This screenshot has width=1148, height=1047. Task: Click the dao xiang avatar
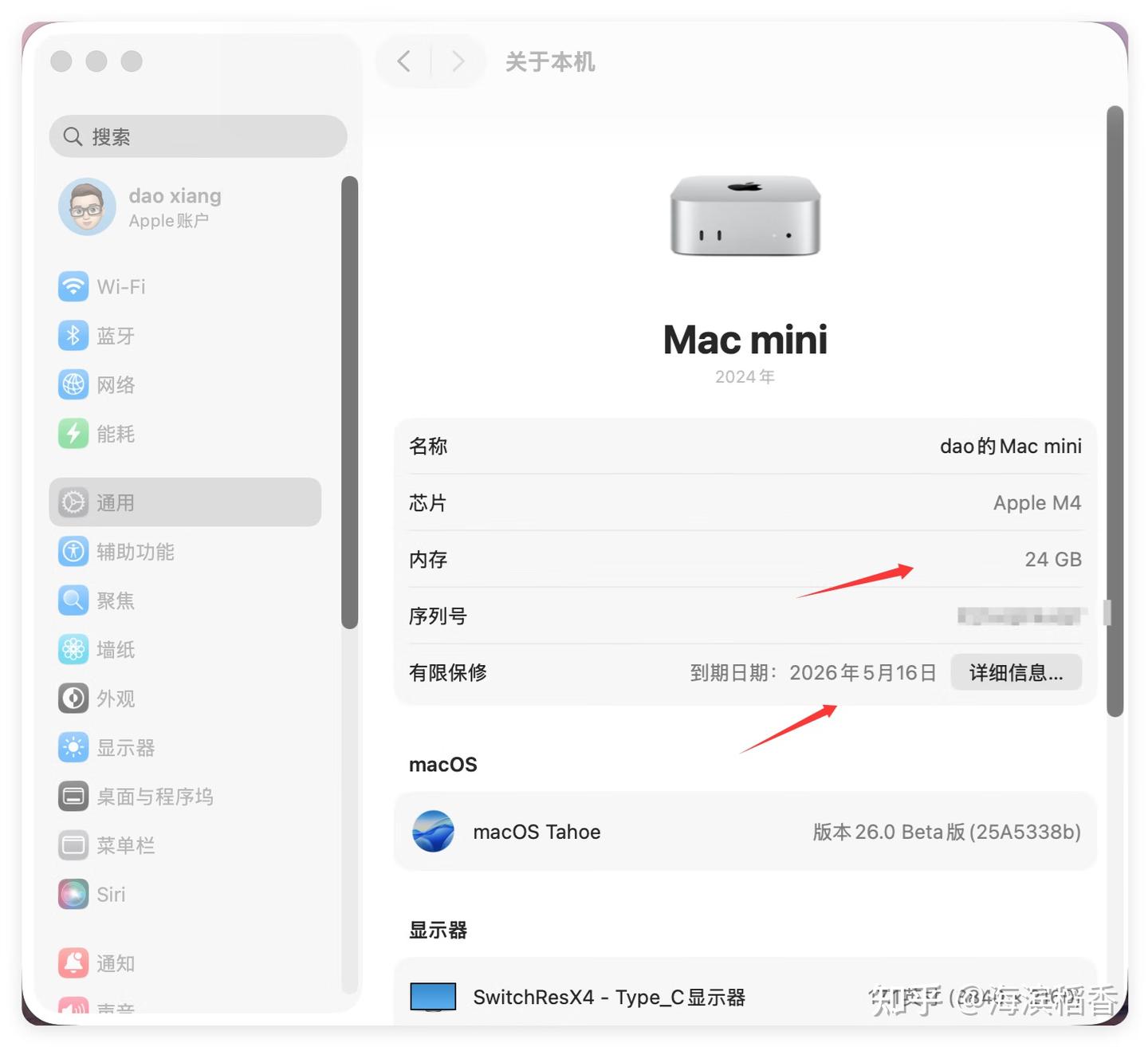(87, 207)
